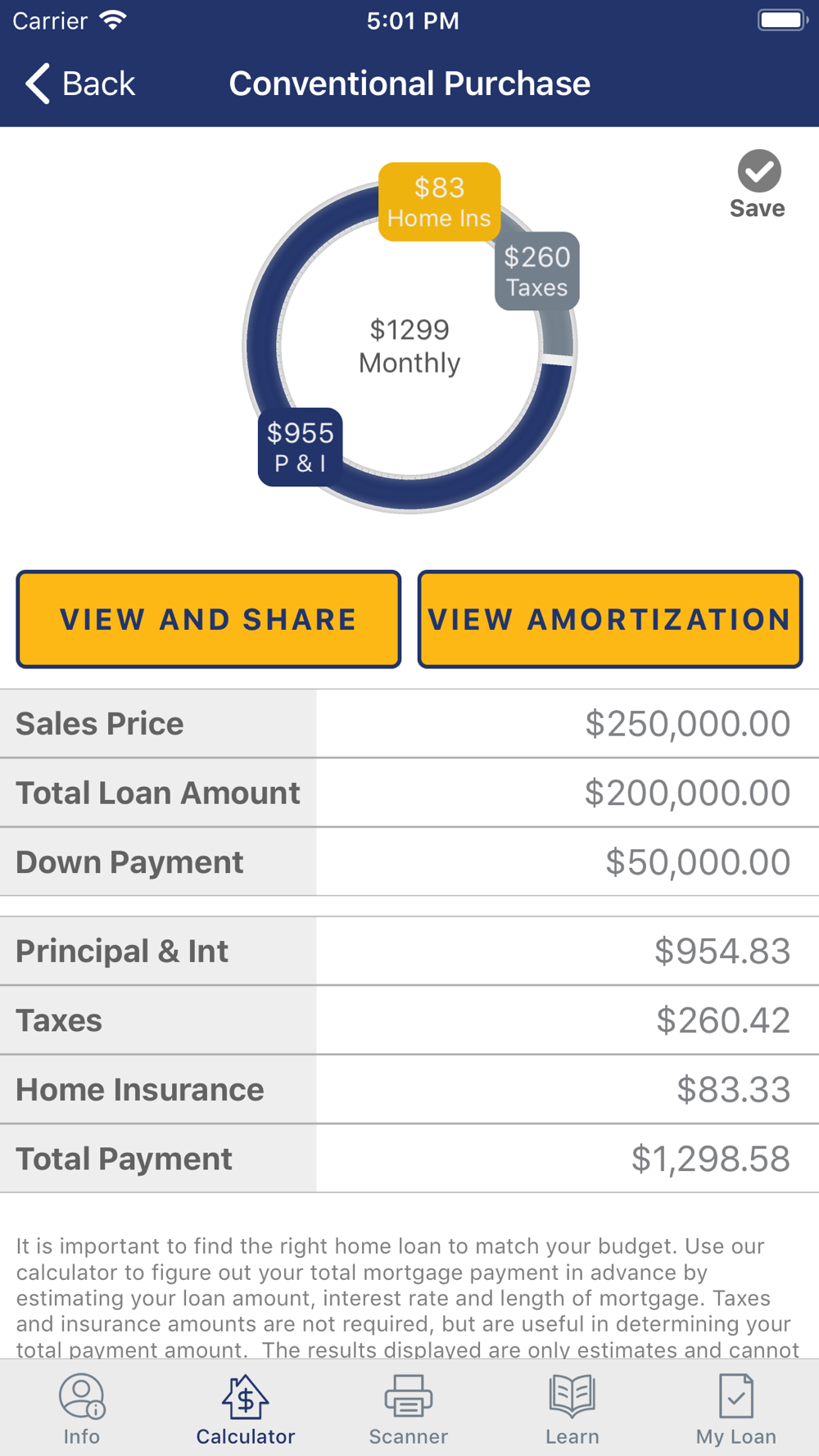The image size is (819, 1456).
Task: Tap the My Loan document icon
Action: (735, 1396)
